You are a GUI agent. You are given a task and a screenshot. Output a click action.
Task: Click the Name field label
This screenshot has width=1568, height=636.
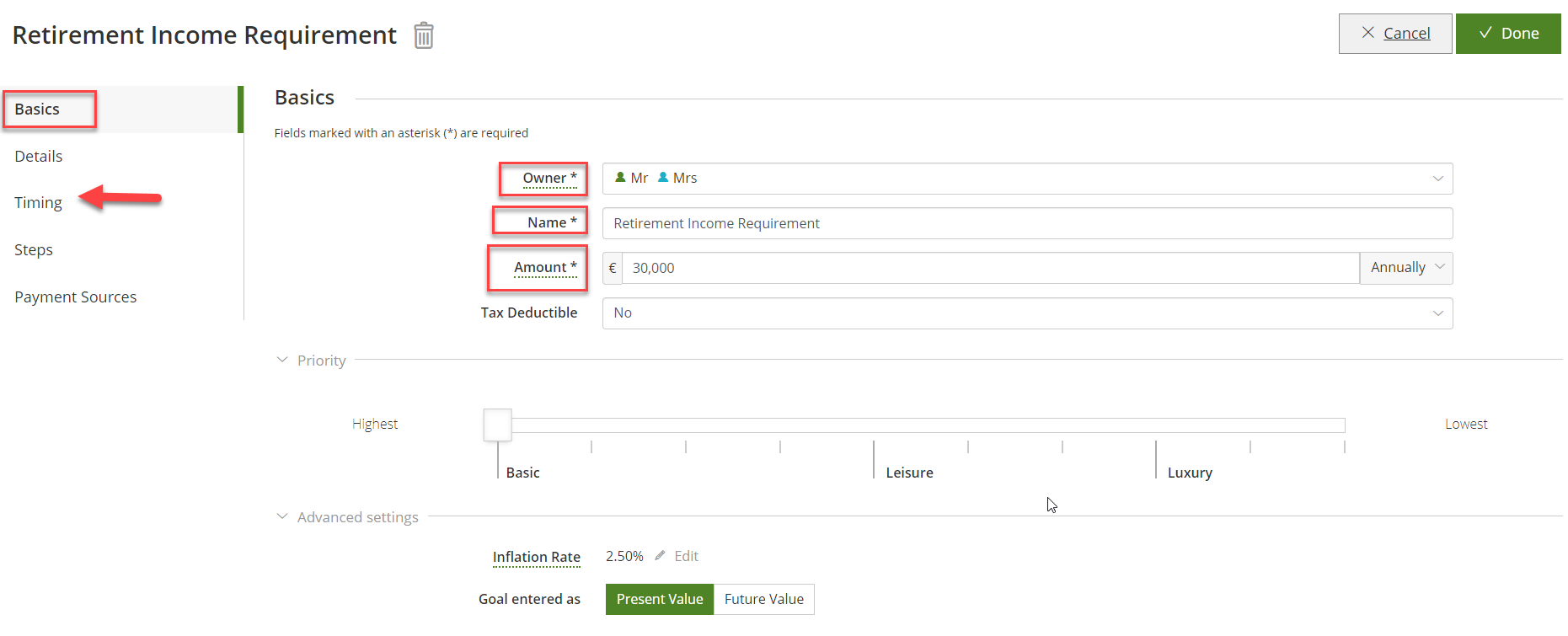(552, 223)
